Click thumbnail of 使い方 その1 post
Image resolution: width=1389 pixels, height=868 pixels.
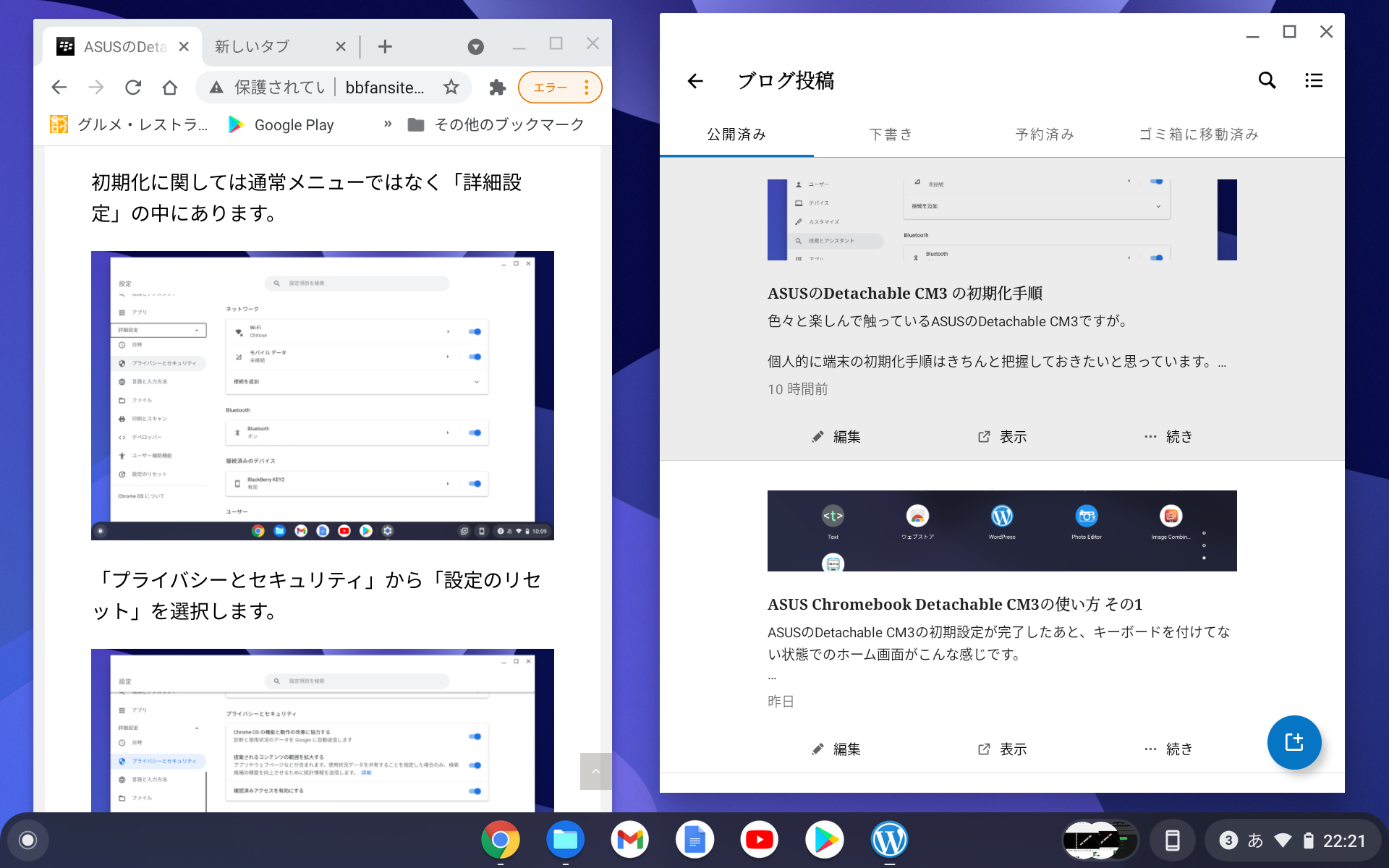[1002, 531]
